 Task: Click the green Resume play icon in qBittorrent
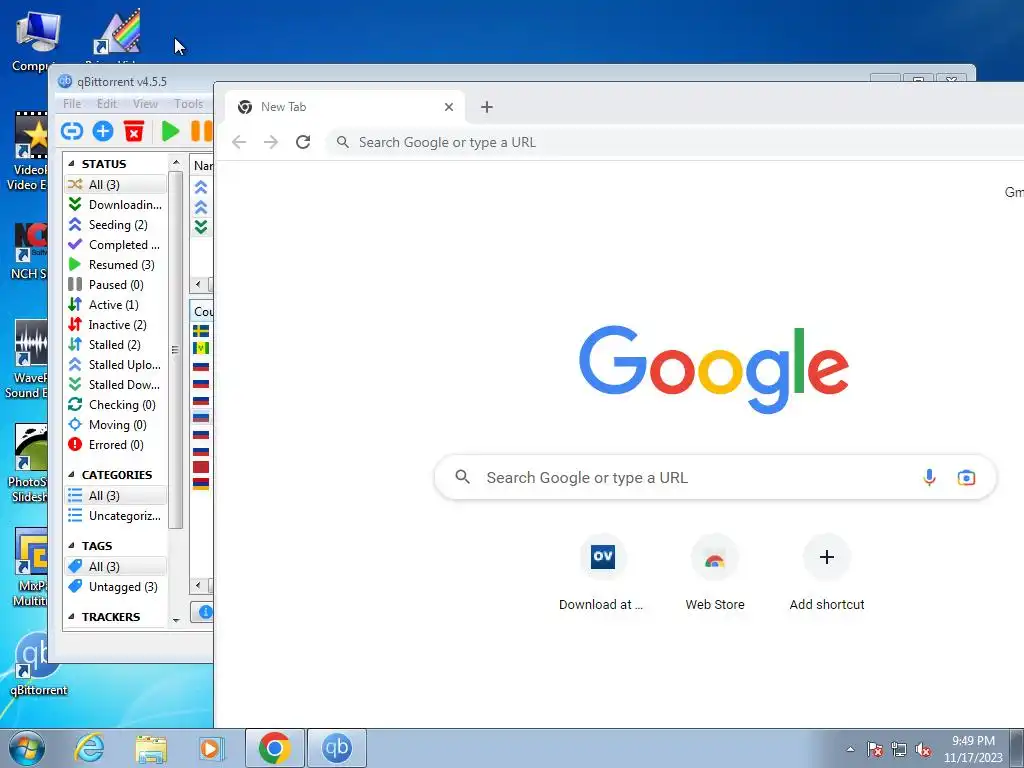(170, 131)
